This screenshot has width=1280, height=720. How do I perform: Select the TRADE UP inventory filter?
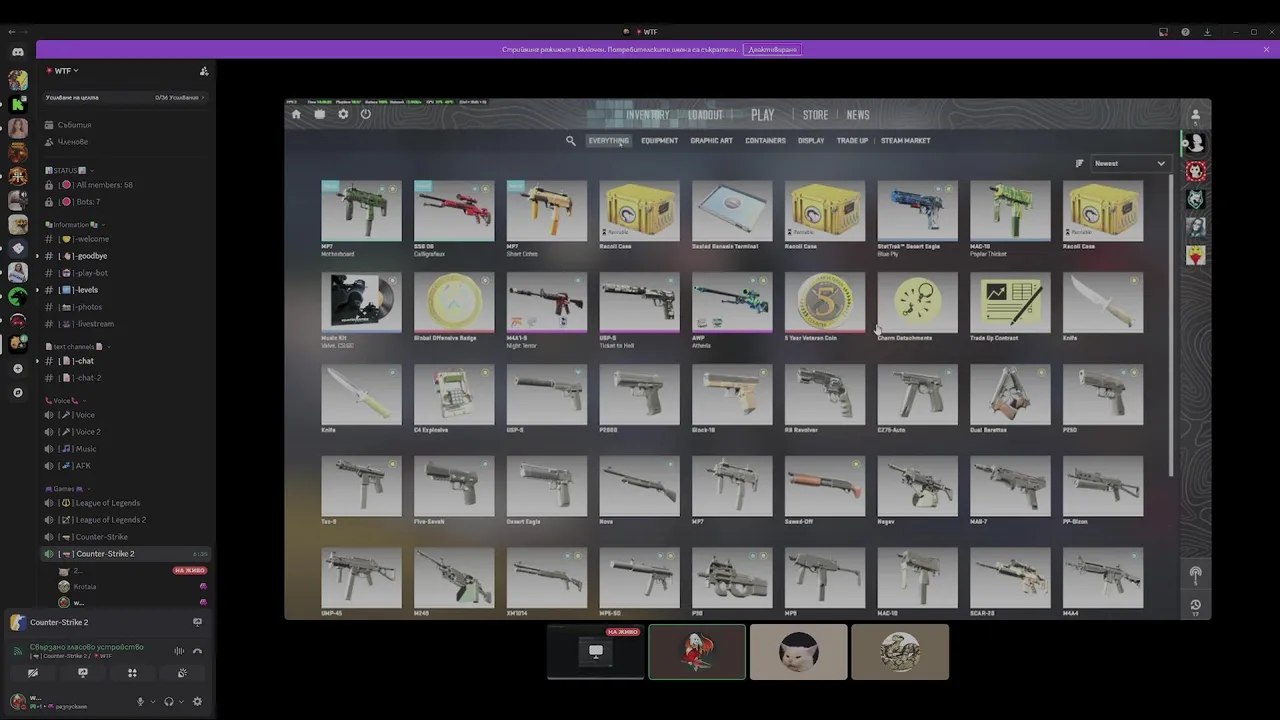pos(852,141)
